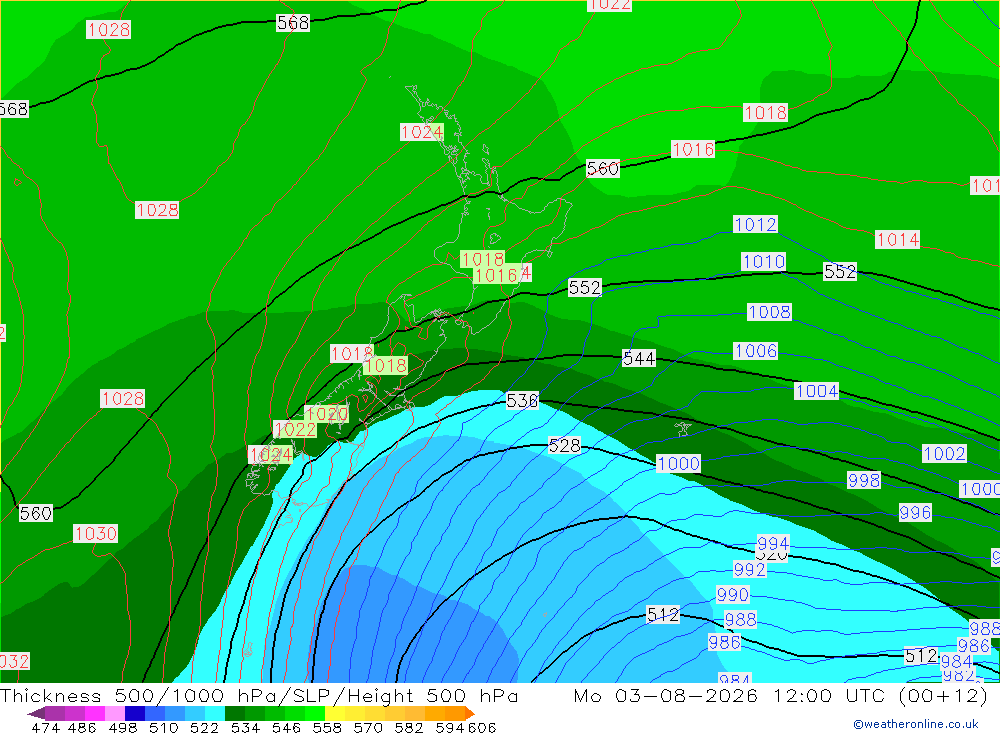Click the '582' legend scale value
This screenshot has height=733, width=1000.
click(x=409, y=727)
